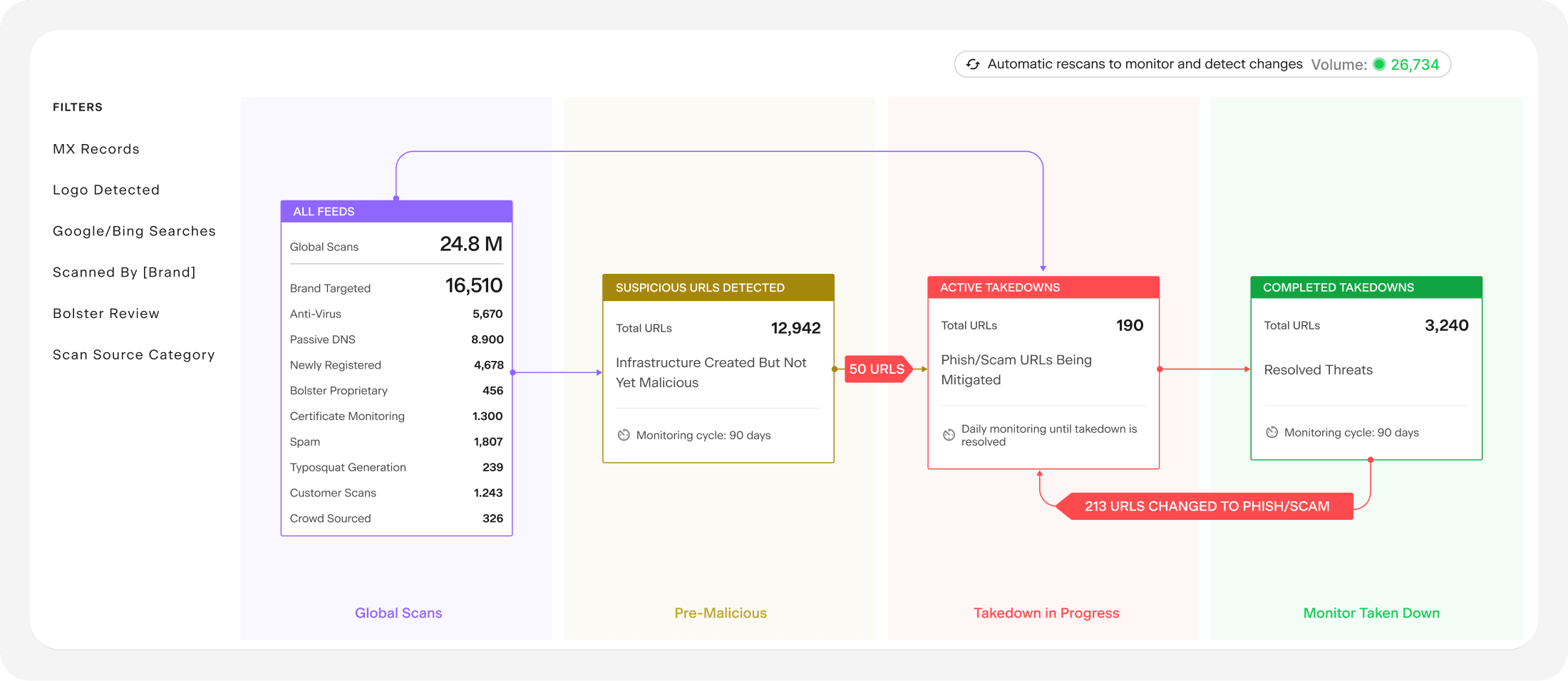Open the Google/Bing Searches filter
This screenshot has width=1568, height=681.
(x=134, y=230)
